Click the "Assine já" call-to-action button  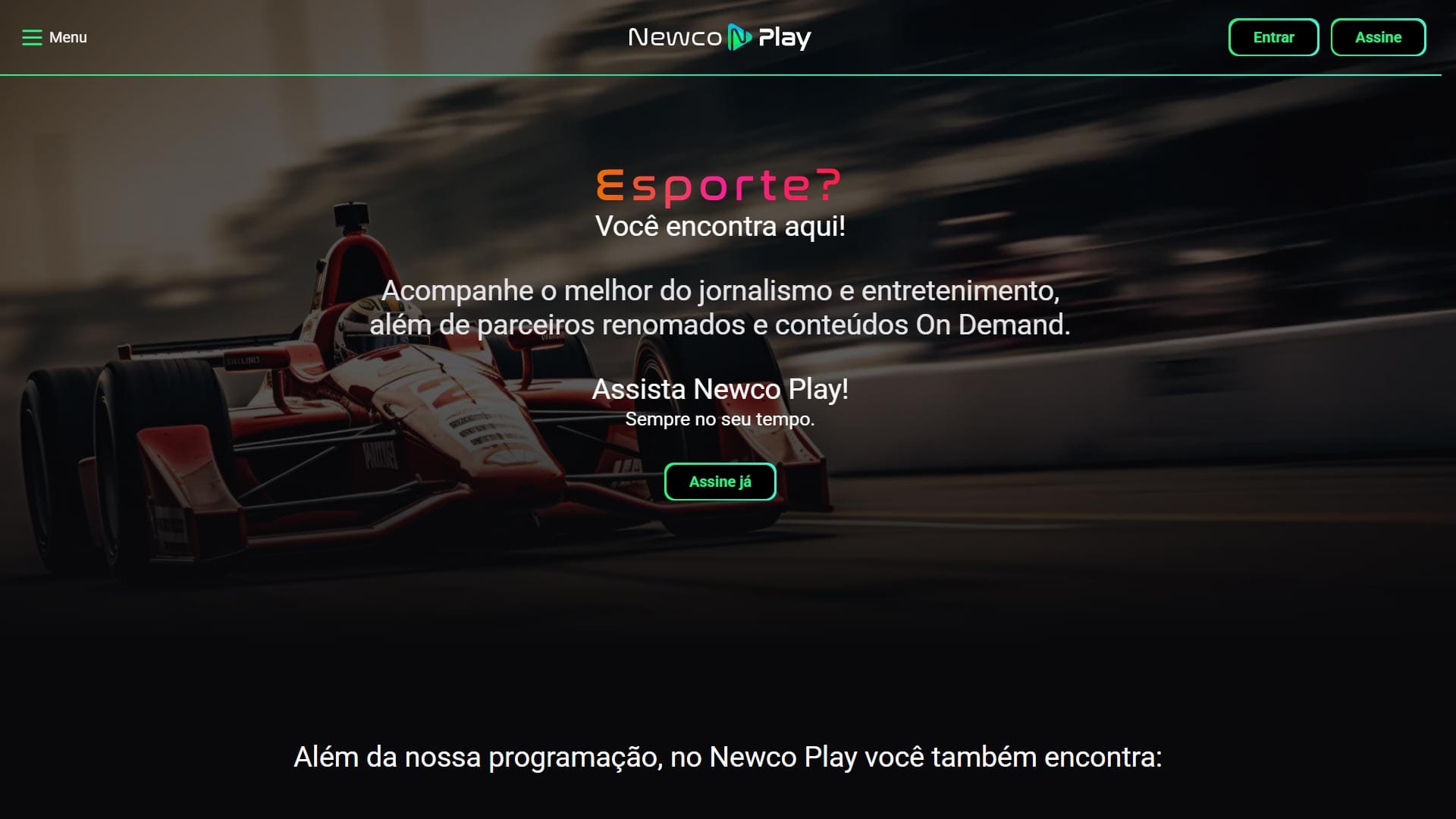720,482
